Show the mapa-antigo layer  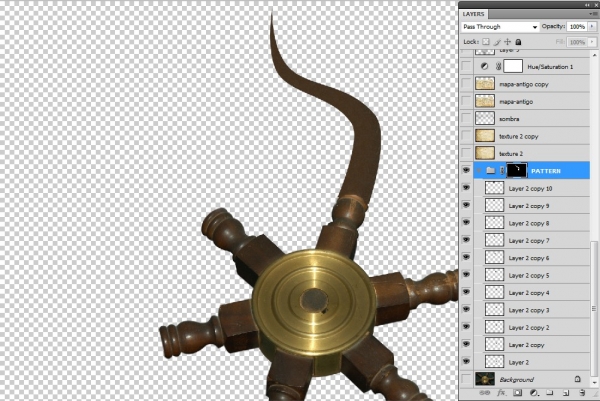tap(466, 101)
